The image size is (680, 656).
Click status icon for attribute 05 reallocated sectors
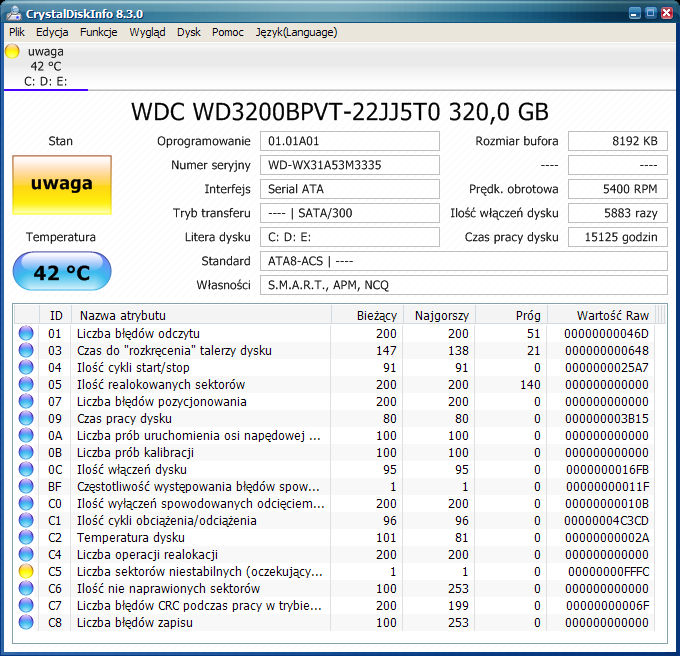(x=26, y=384)
